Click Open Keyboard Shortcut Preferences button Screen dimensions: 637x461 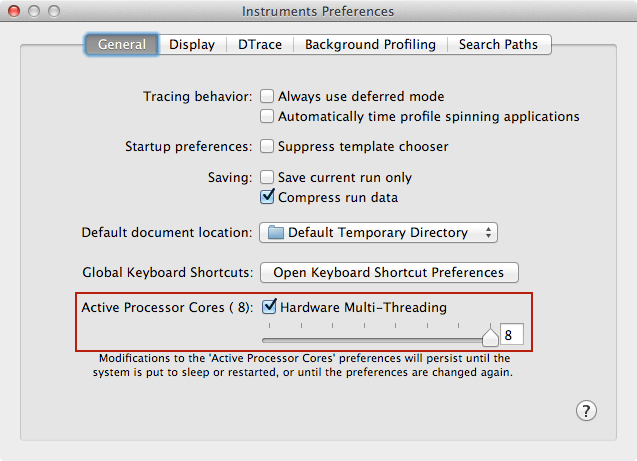coord(389,272)
